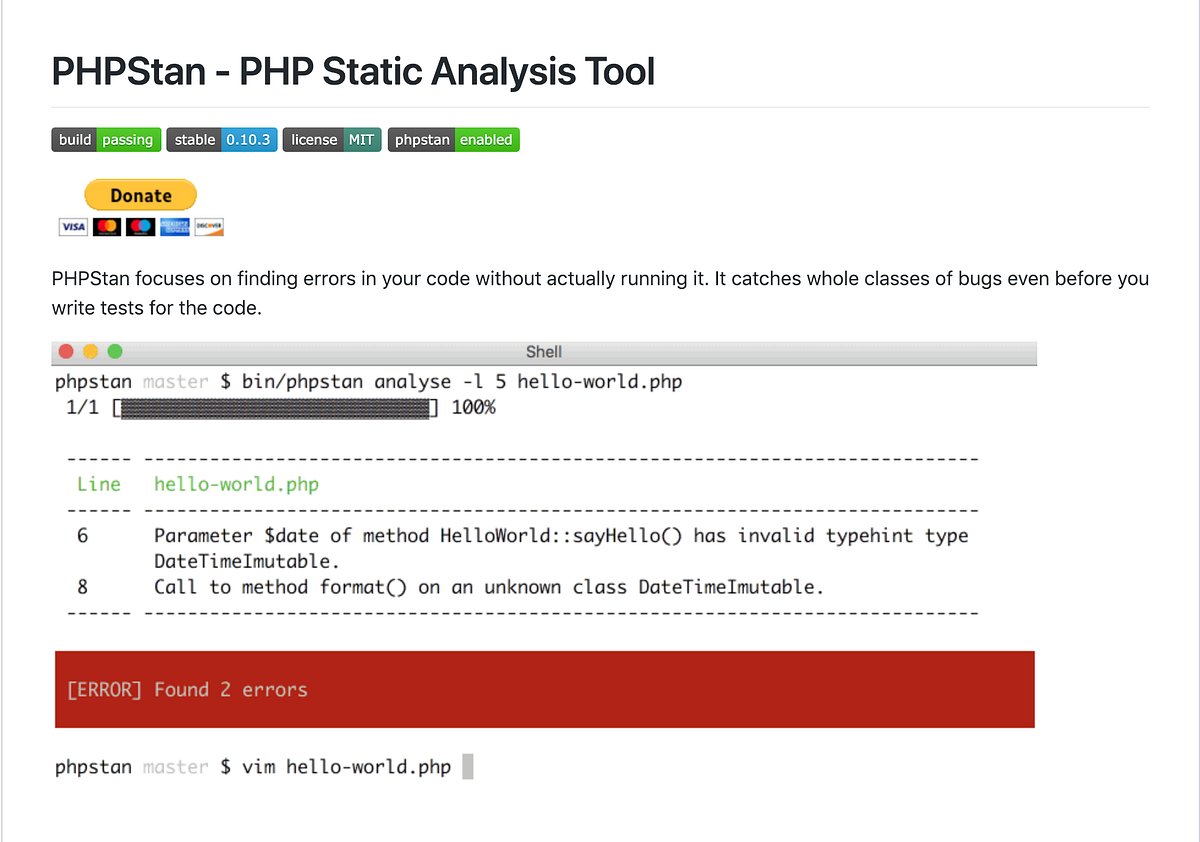Open the hello-world.php link in the results table
Screen dimensions: 1200x842
click(x=236, y=484)
